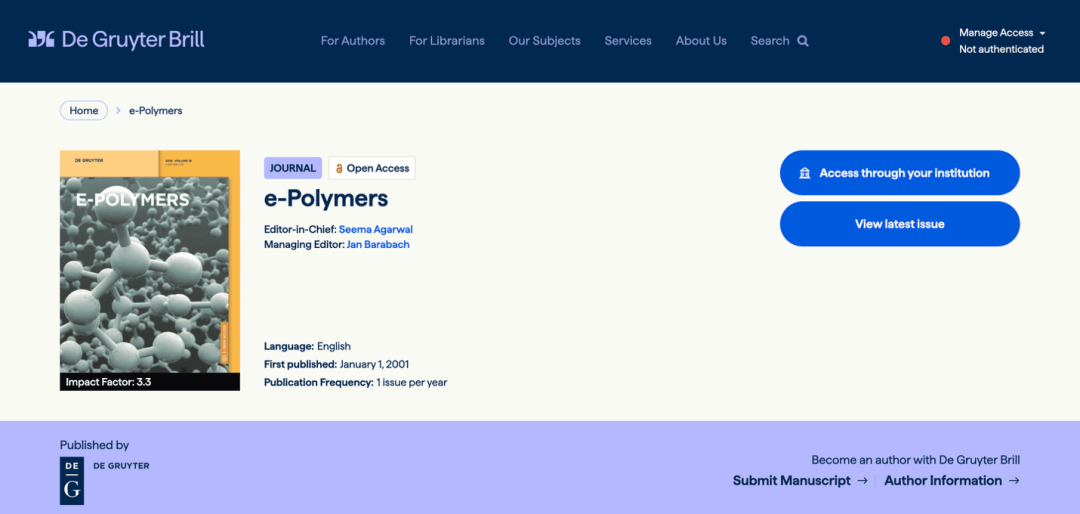Viewport: 1080px width, 514px height.
Task: Click the search magnifier icon
Action: tap(803, 41)
